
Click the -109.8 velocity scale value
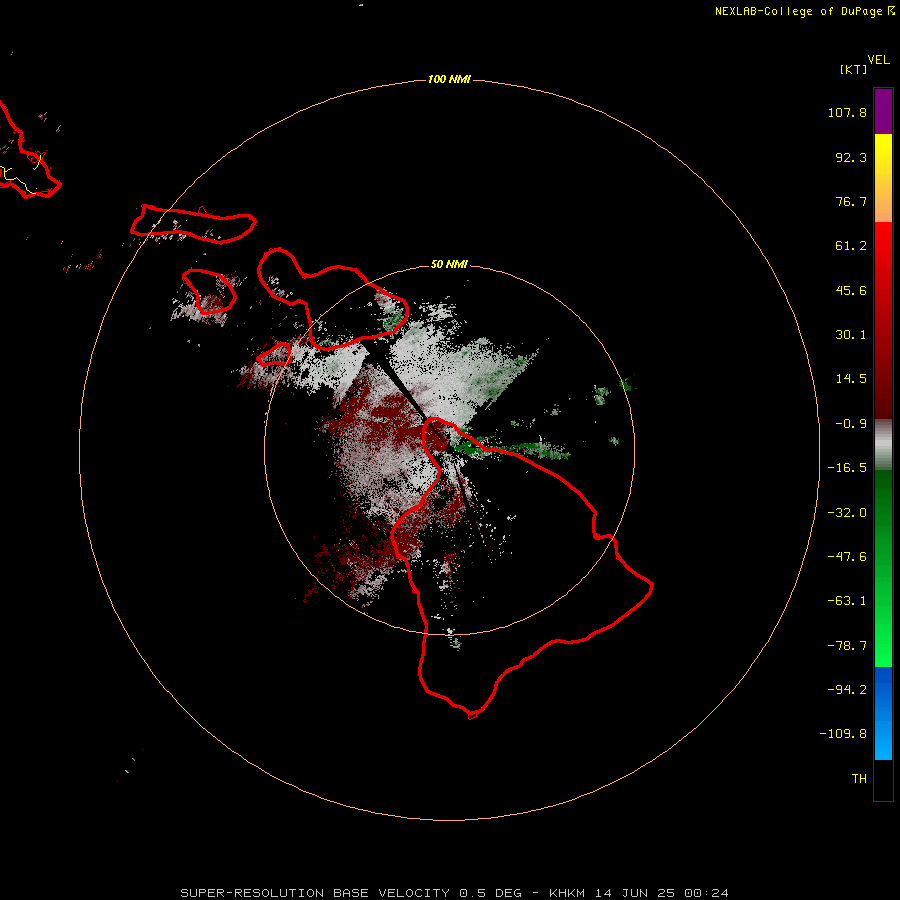point(843,734)
